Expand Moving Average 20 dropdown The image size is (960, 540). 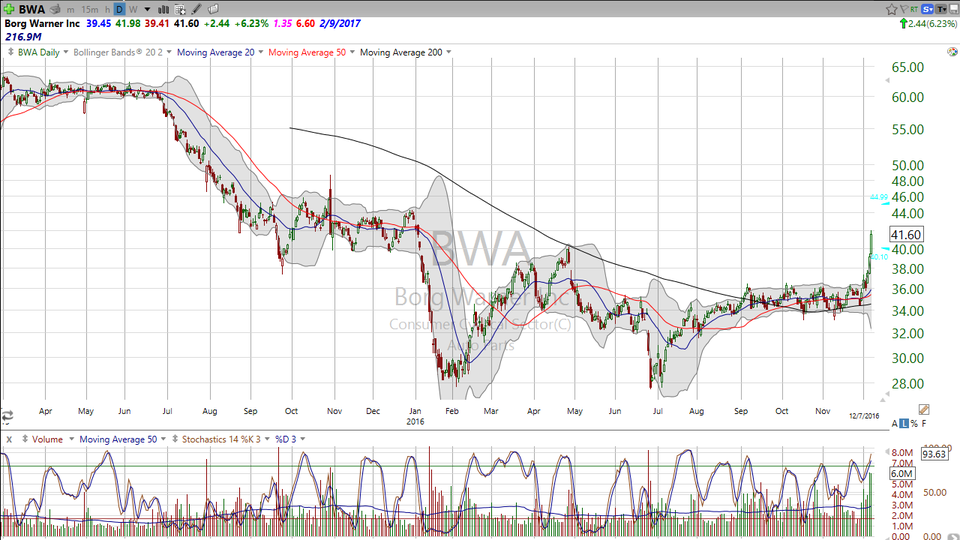coord(260,52)
